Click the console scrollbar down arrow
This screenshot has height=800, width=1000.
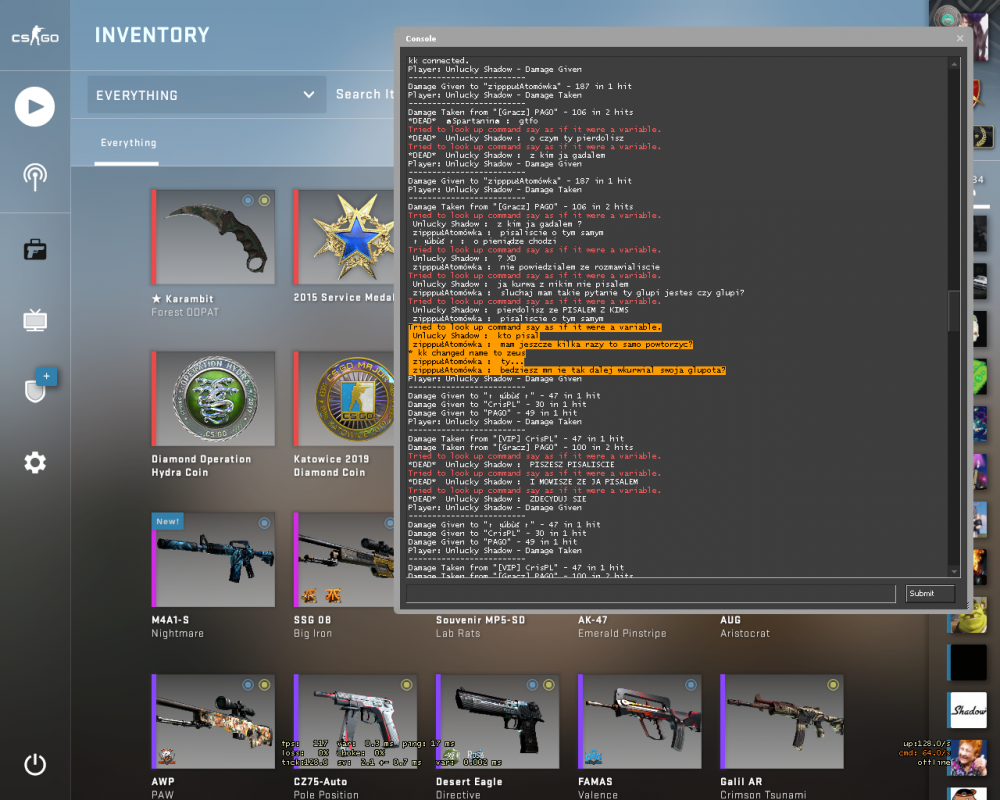pyautogui.click(x=954, y=572)
